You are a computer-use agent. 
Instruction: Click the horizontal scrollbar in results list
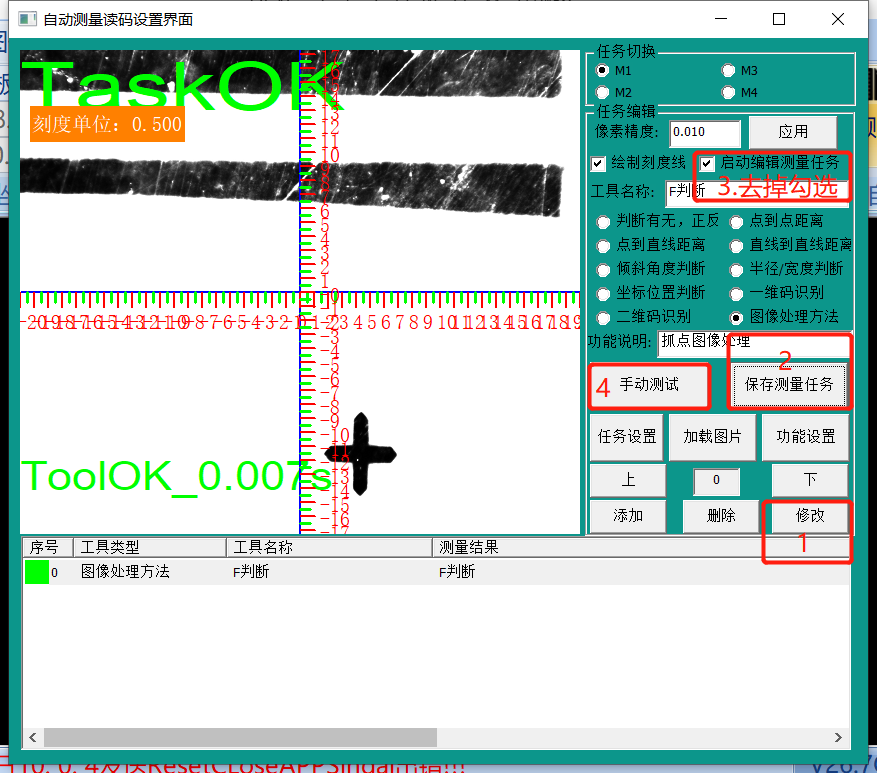point(240,737)
